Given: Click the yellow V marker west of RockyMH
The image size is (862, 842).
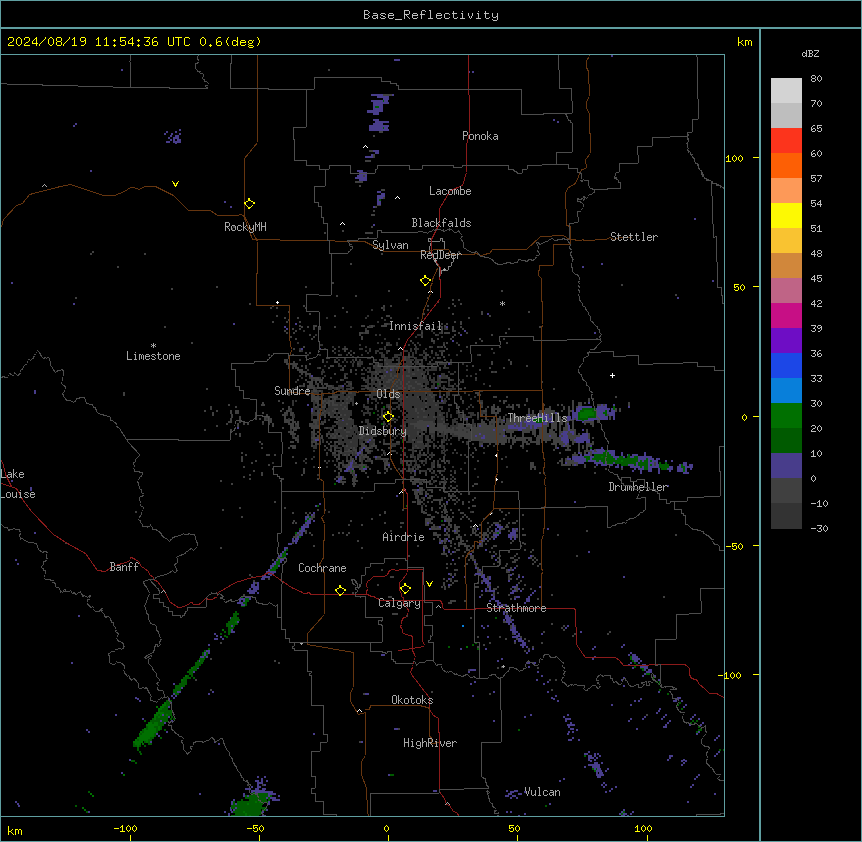Looking at the screenshot, I should coord(175,184).
